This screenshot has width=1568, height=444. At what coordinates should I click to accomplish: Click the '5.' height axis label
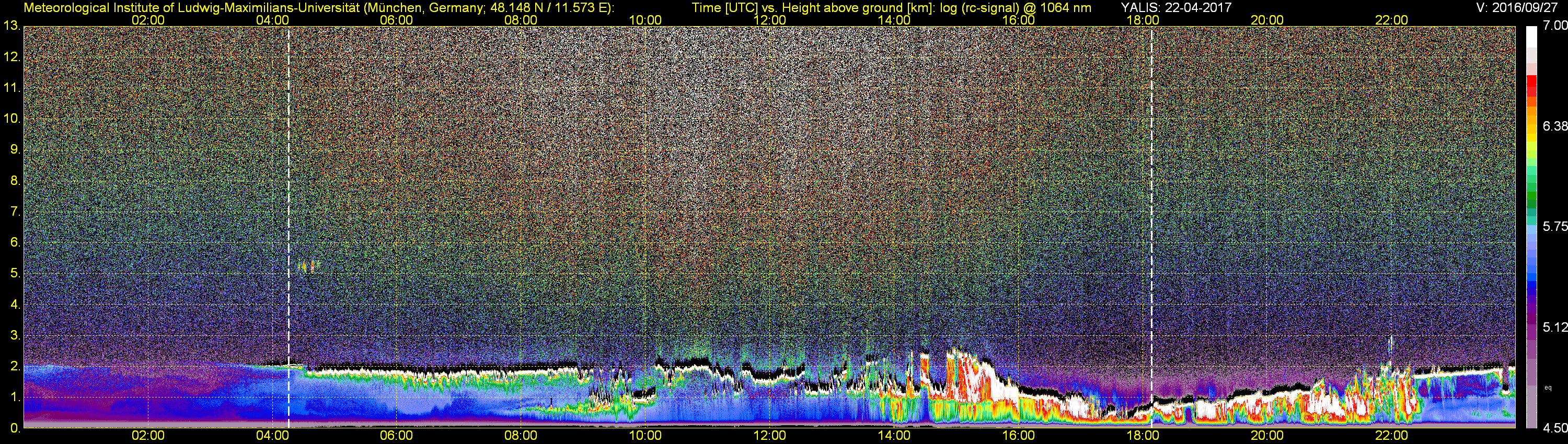click(x=16, y=273)
